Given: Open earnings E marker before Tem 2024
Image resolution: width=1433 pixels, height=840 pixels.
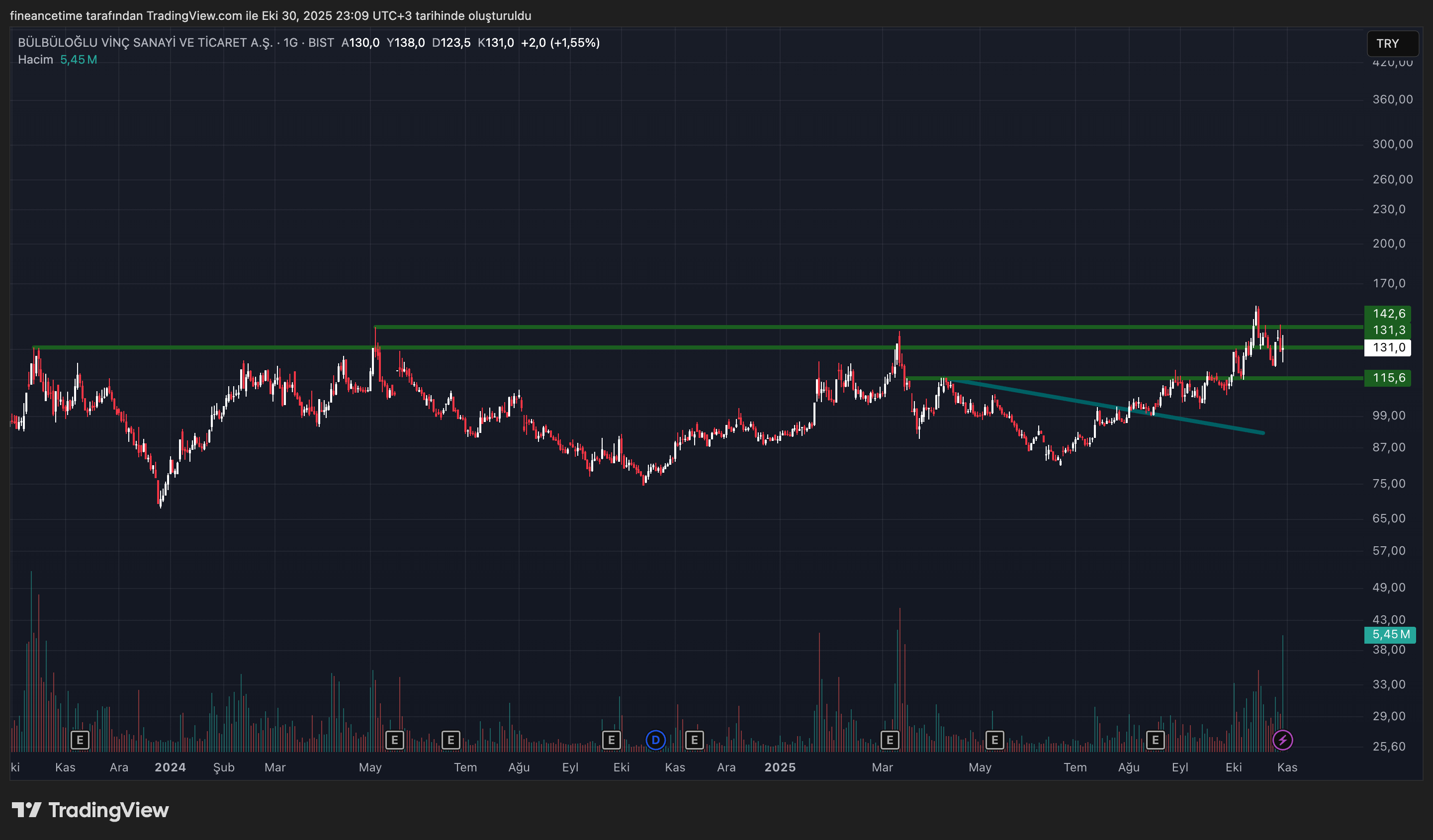Looking at the screenshot, I should click(x=450, y=740).
